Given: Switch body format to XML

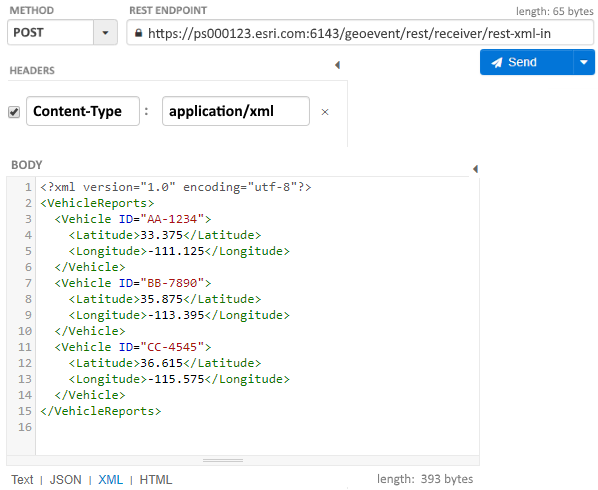Looking at the screenshot, I should [x=111, y=479].
